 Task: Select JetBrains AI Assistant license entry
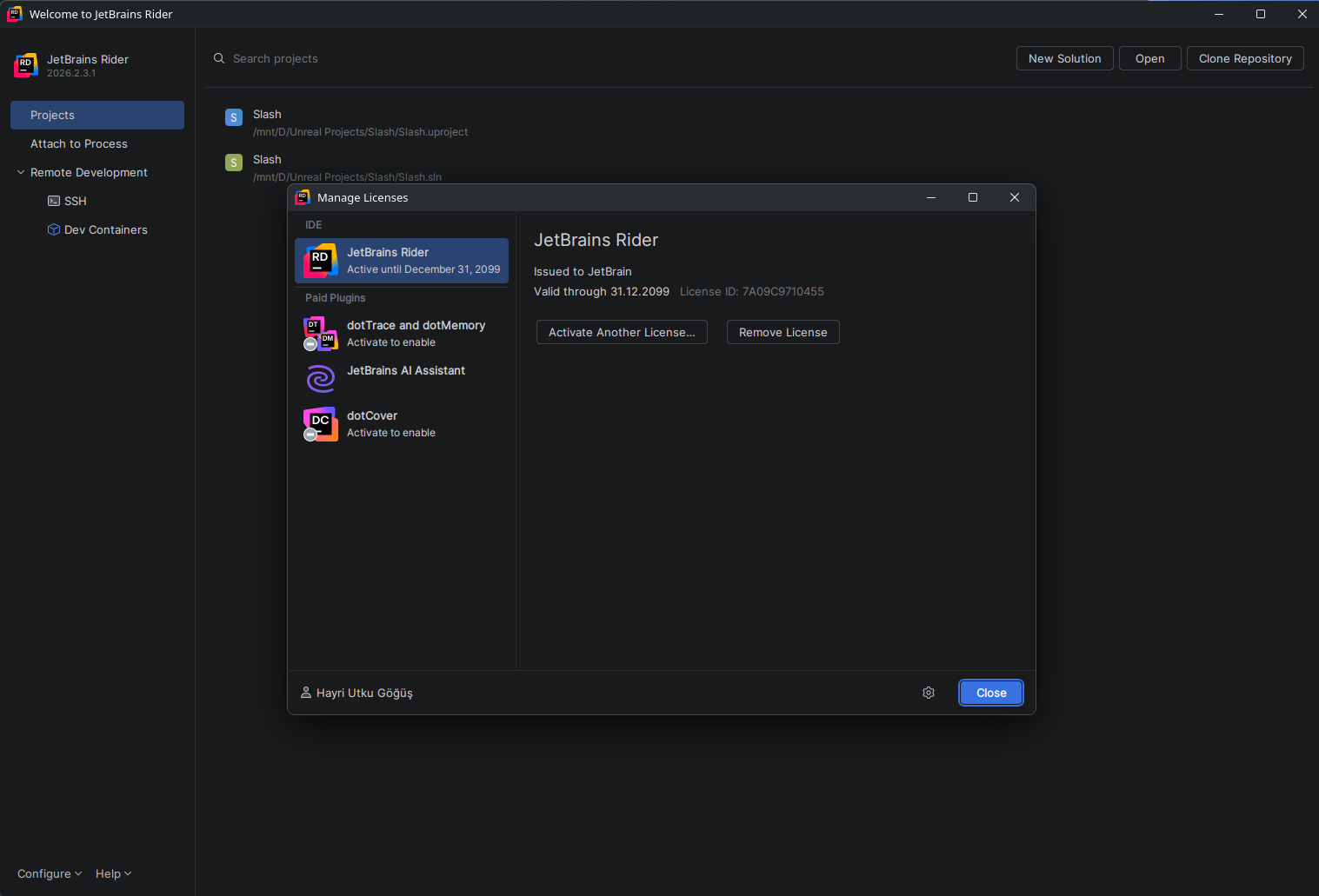coord(402,379)
